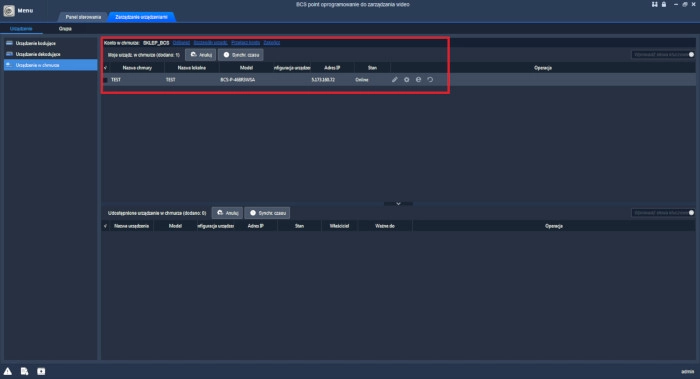Click Anuluj button for my cloud devices
The width and height of the screenshot is (700, 379).
[x=200, y=55]
